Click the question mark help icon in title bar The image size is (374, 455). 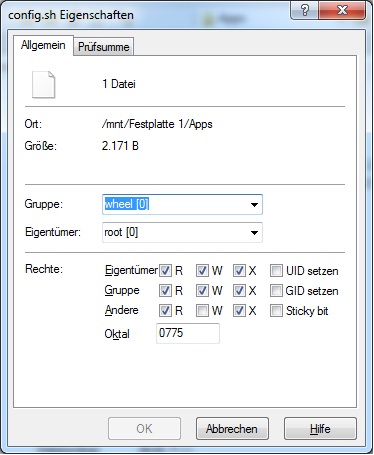pos(305,11)
